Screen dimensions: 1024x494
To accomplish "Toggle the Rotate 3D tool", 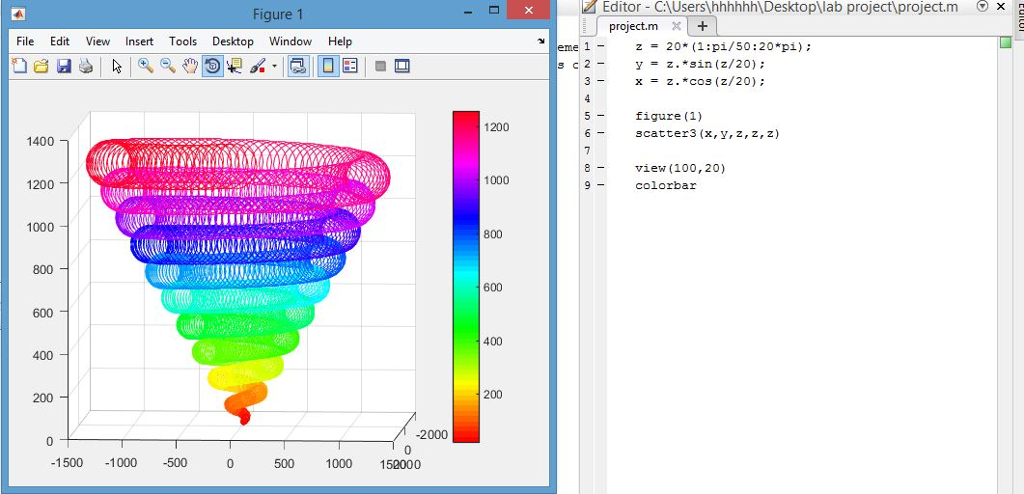I will tap(212, 66).
